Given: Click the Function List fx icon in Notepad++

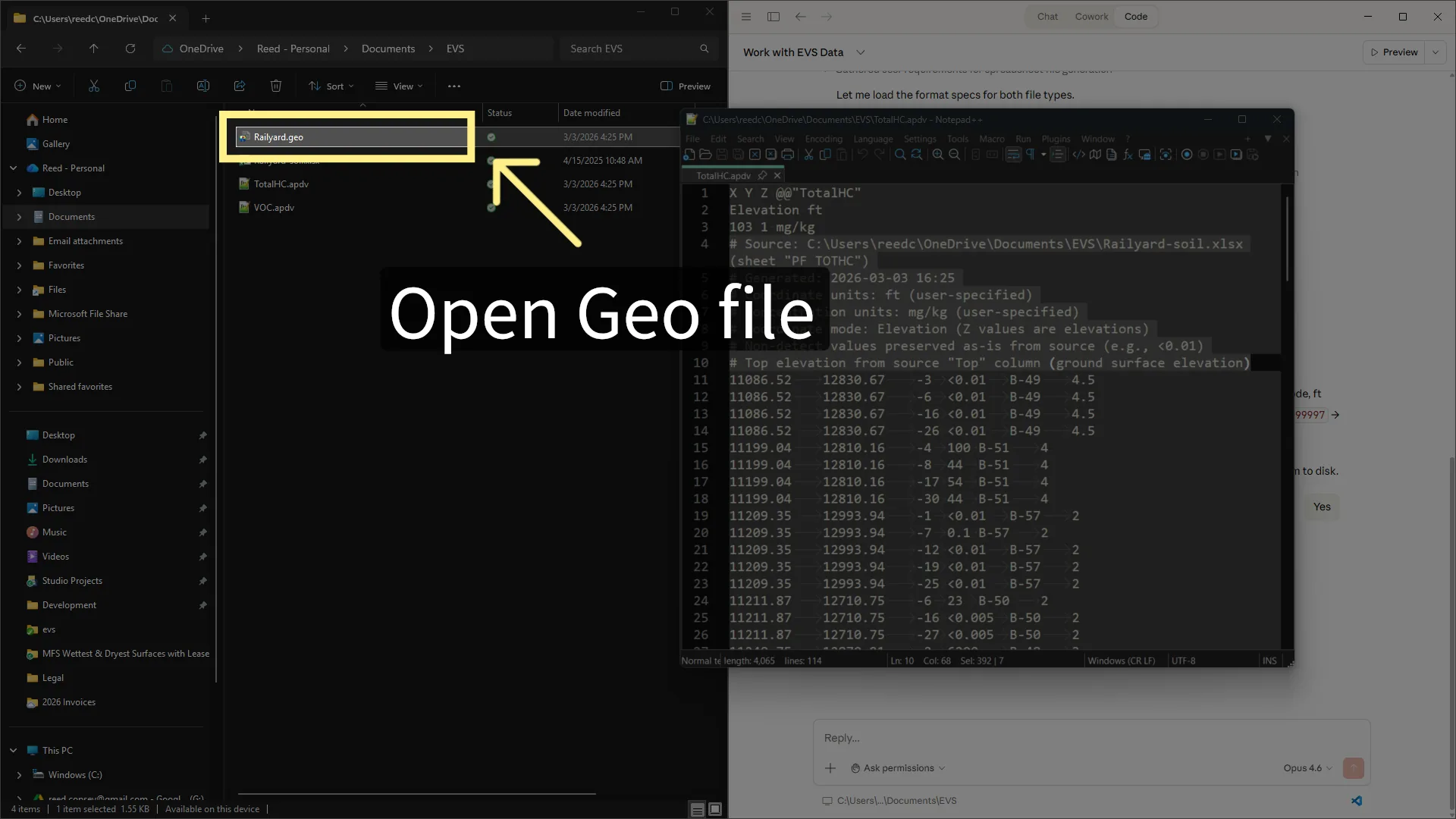Looking at the screenshot, I should 1128,155.
